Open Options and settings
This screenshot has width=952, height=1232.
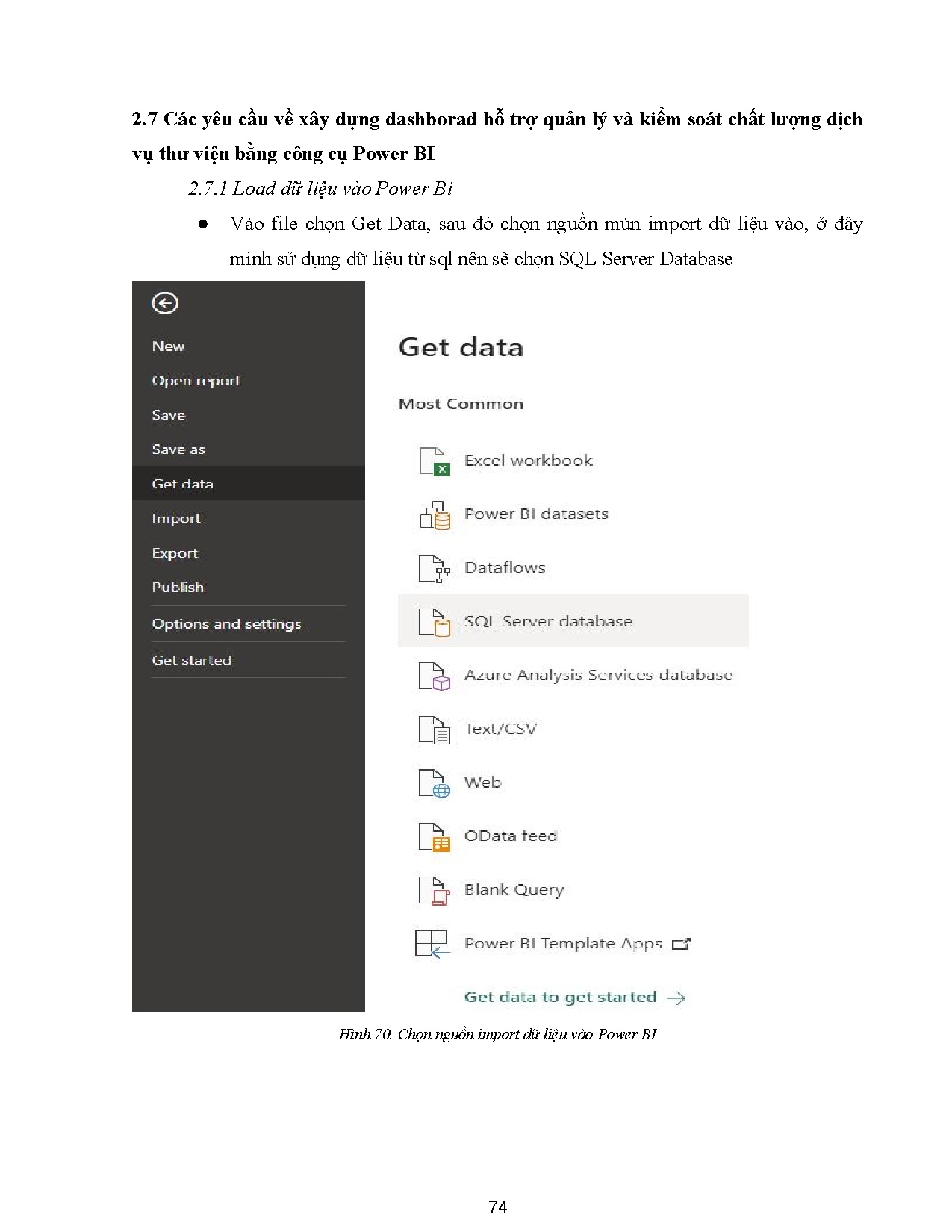tap(226, 624)
